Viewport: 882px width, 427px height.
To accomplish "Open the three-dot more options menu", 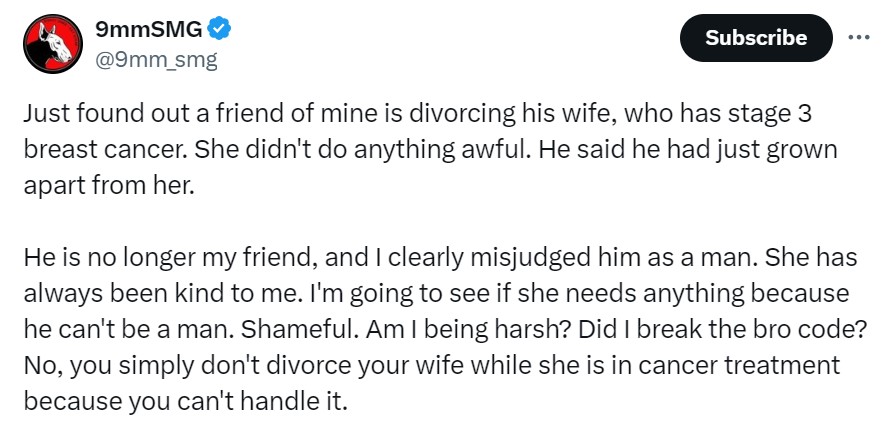I will coord(858,38).
